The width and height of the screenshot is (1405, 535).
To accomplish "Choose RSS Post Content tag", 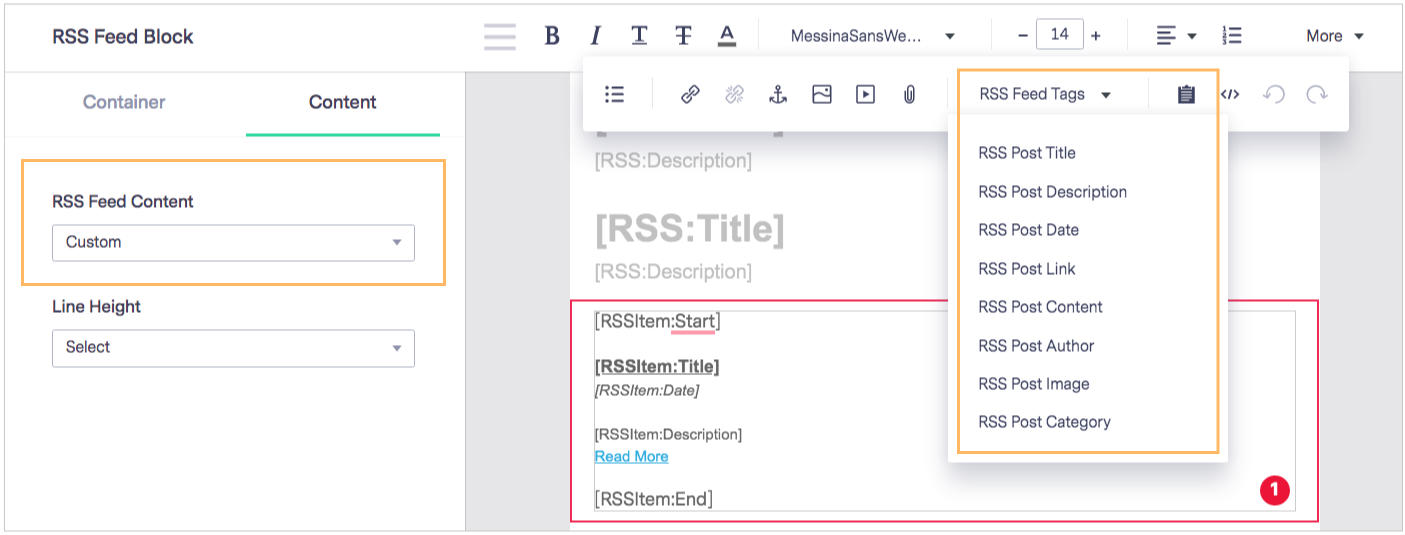I will 1040,307.
